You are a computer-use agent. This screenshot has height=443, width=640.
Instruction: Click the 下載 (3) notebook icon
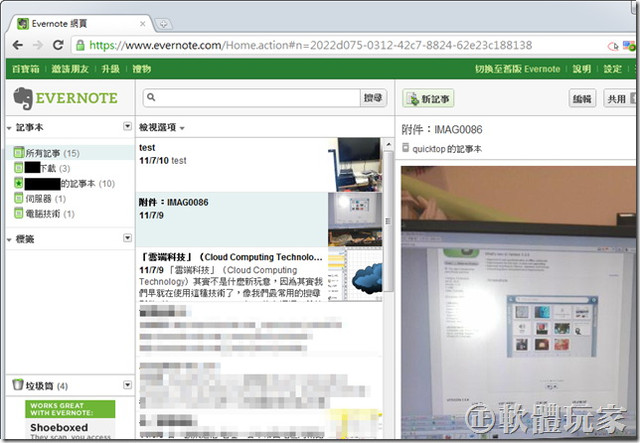18,168
